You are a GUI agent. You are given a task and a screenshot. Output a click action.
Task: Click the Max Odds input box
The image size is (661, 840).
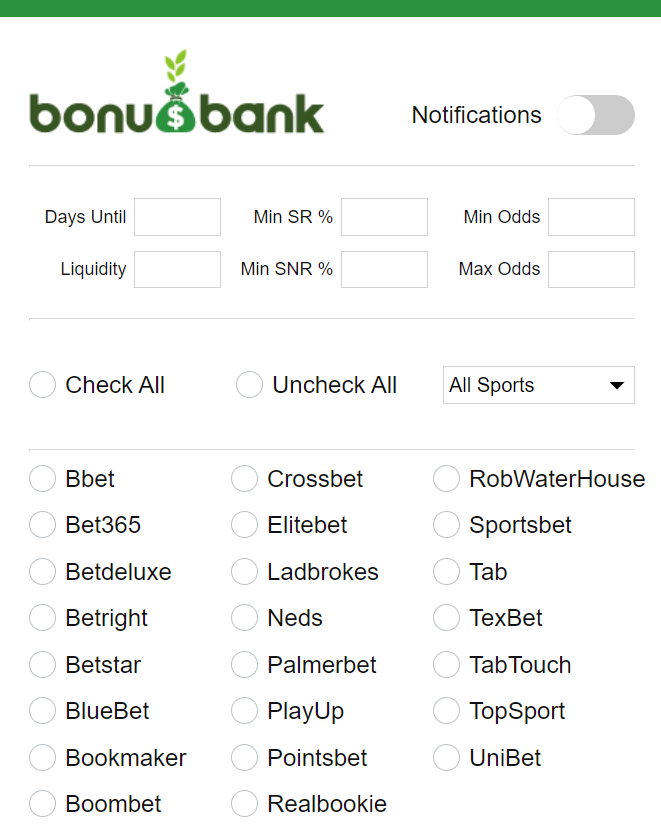coord(591,269)
